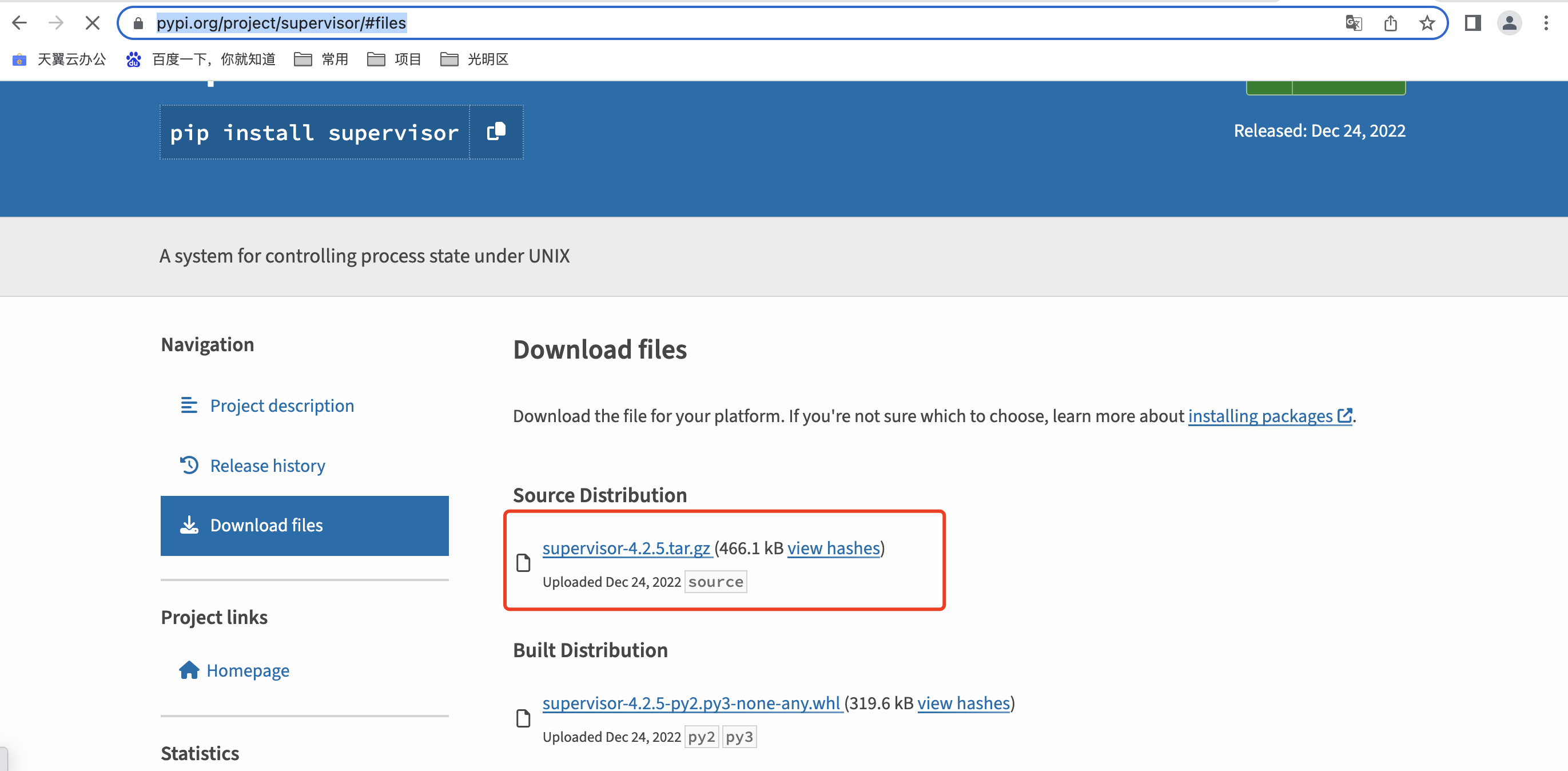Image resolution: width=1568 pixels, height=771 pixels.
Task: Go back to previous page
Action: (19, 23)
